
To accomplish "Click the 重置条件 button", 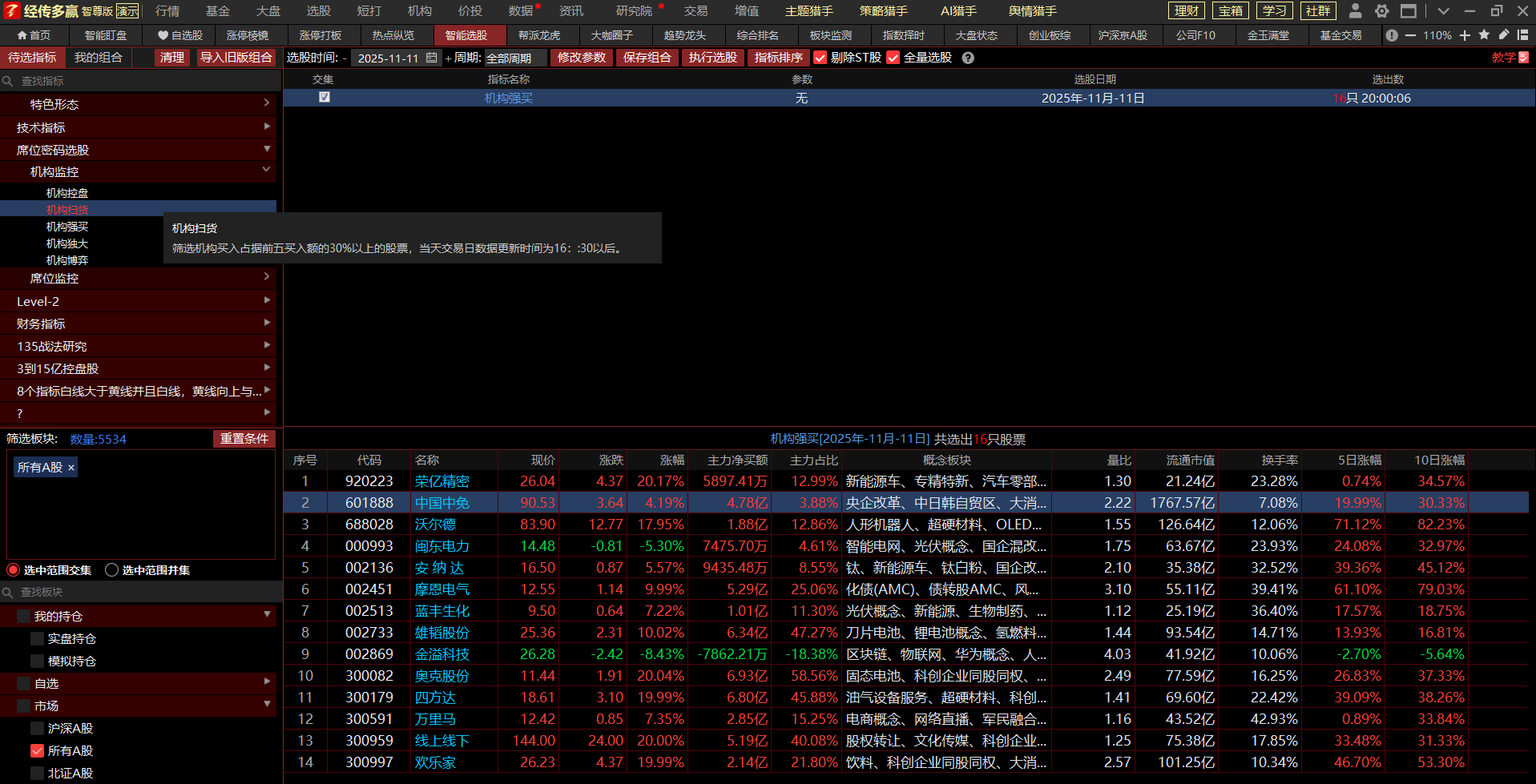I will point(244,439).
